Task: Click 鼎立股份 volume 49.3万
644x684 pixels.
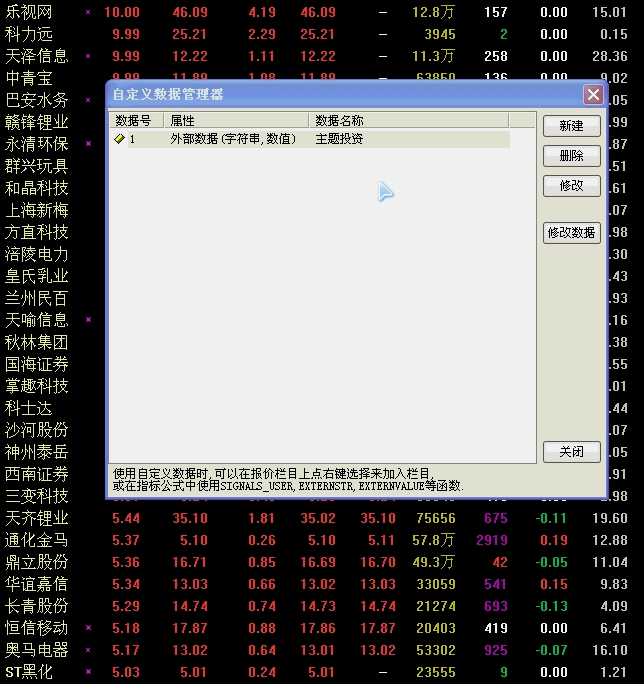Action: tap(433, 562)
